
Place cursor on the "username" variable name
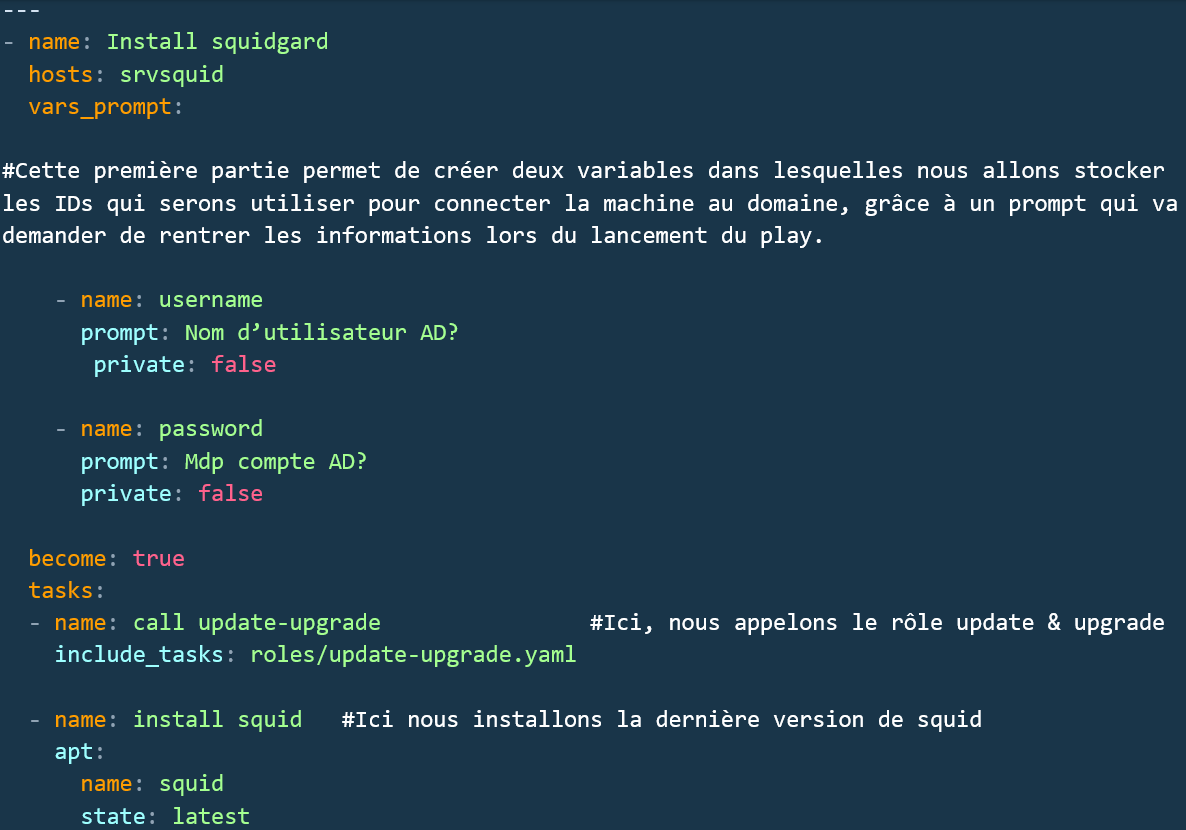[x=210, y=300]
